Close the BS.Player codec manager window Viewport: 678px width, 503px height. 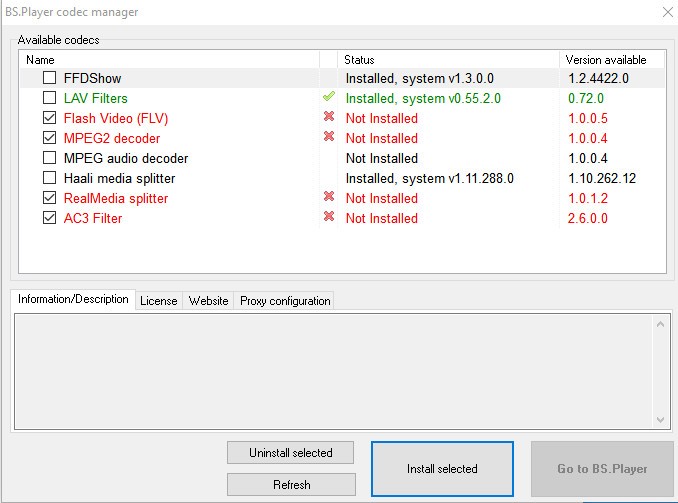coord(668,12)
